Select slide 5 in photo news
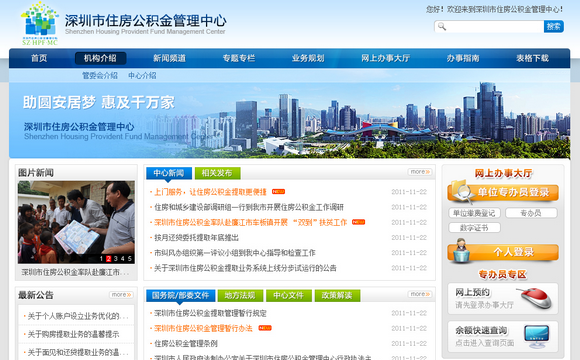This screenshot has height=360, width=580. pyautogui.click(x=130, y=259)
